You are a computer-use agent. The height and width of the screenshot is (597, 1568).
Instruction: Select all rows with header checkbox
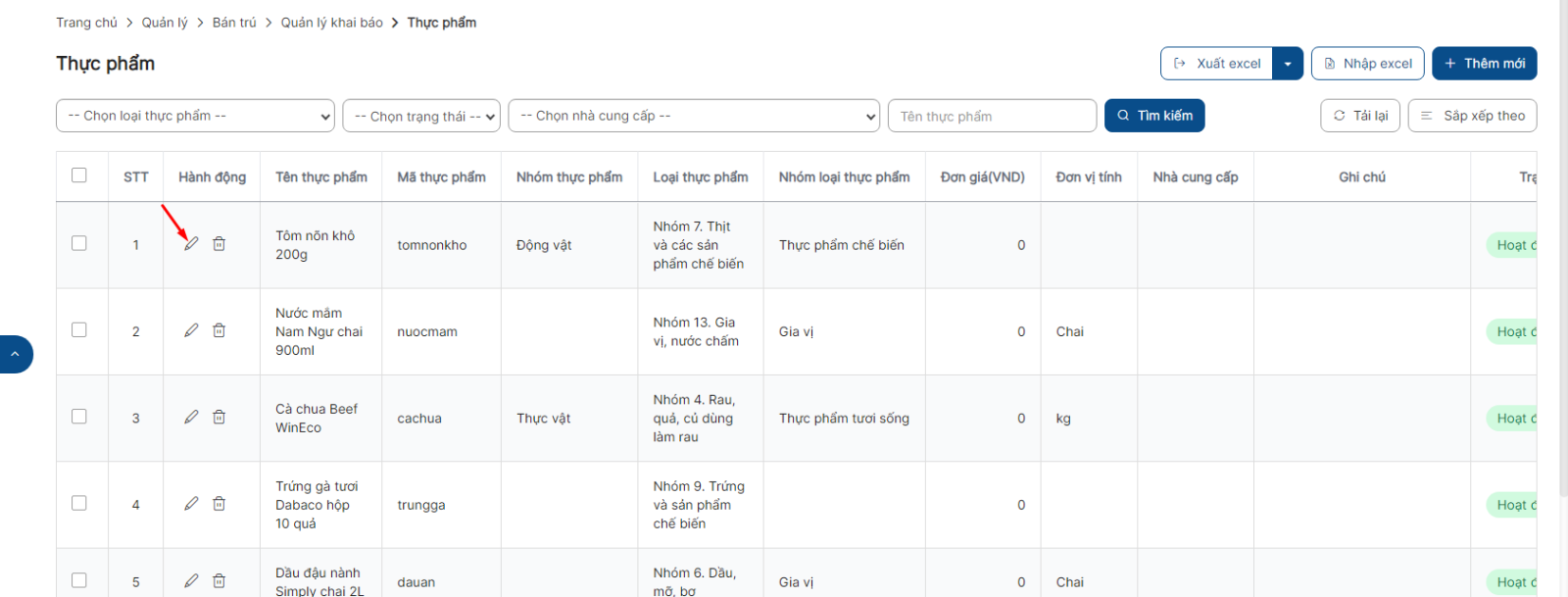(79, 175)
